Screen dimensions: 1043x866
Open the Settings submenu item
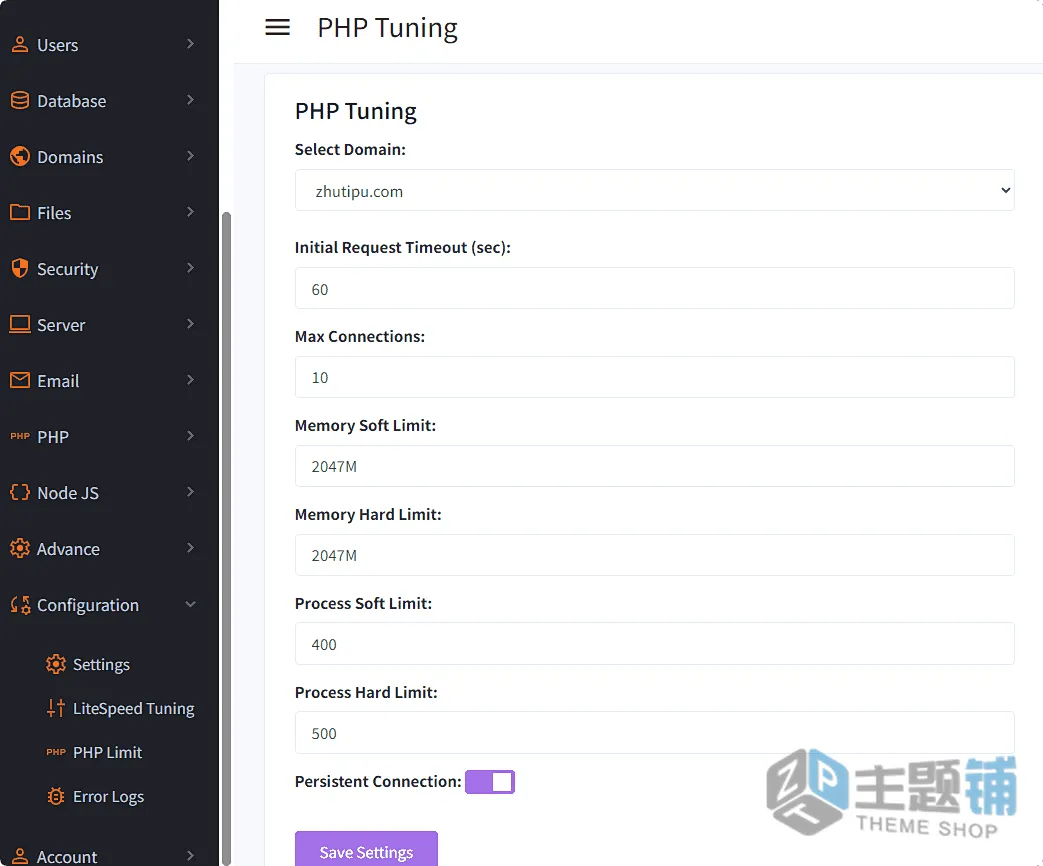pos(101,664)
